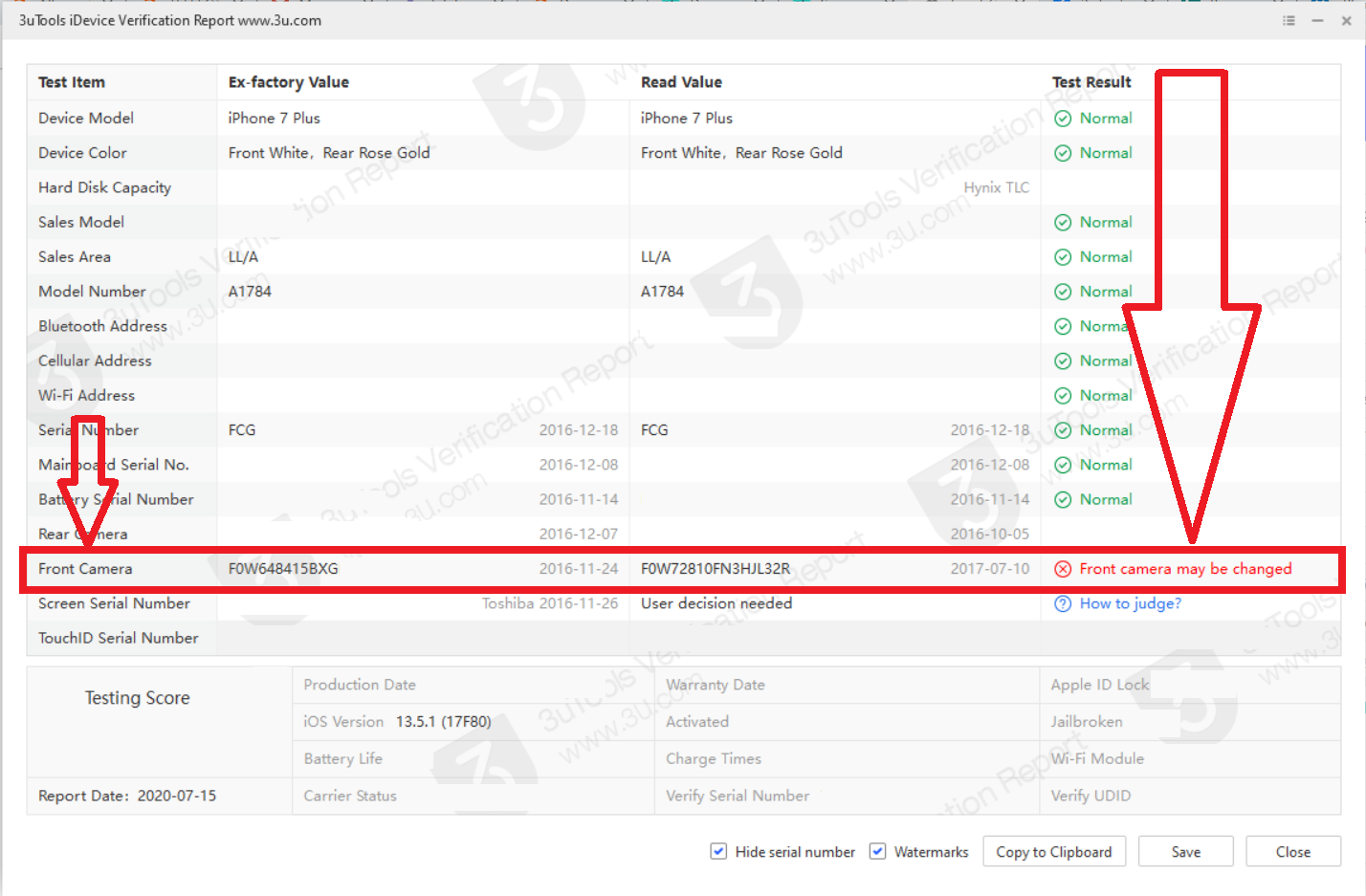Select the Model Number row label

click(x=92, y=292)
